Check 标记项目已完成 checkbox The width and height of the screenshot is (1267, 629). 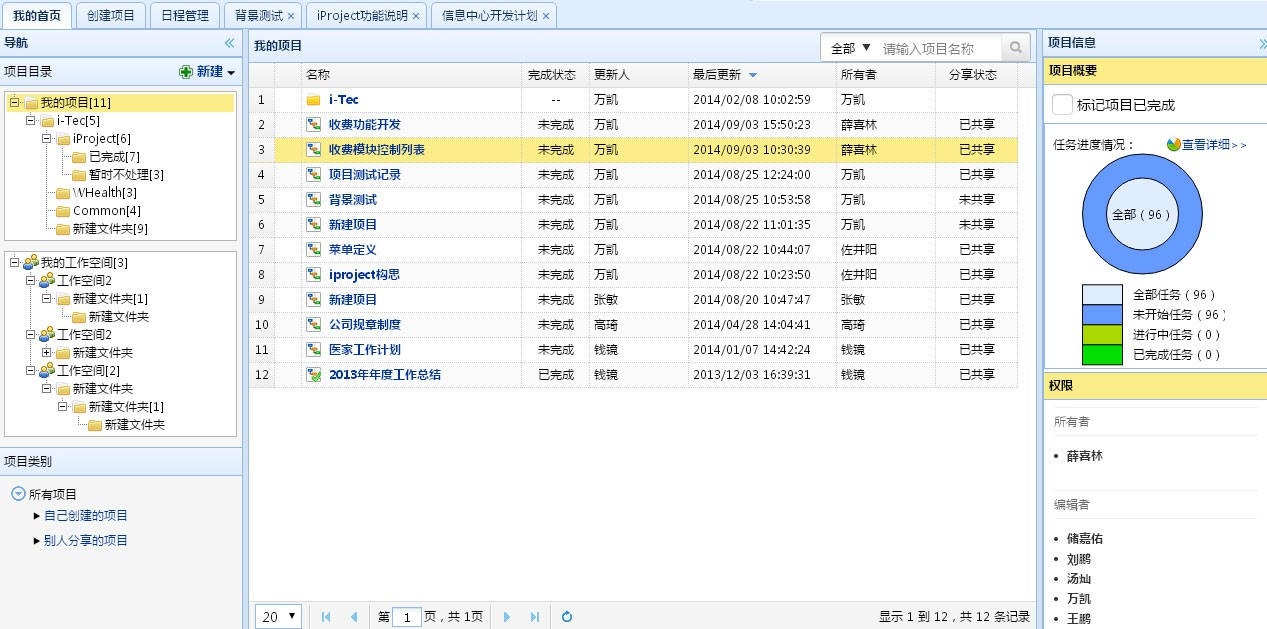[1062, 104]
